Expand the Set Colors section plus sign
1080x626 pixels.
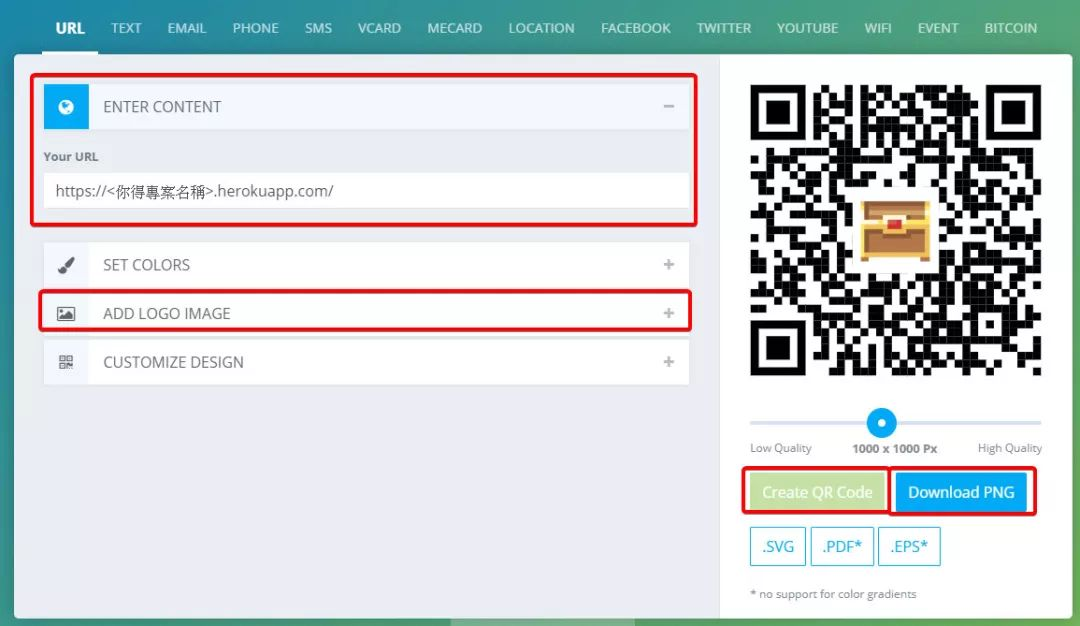click(668, 264)
